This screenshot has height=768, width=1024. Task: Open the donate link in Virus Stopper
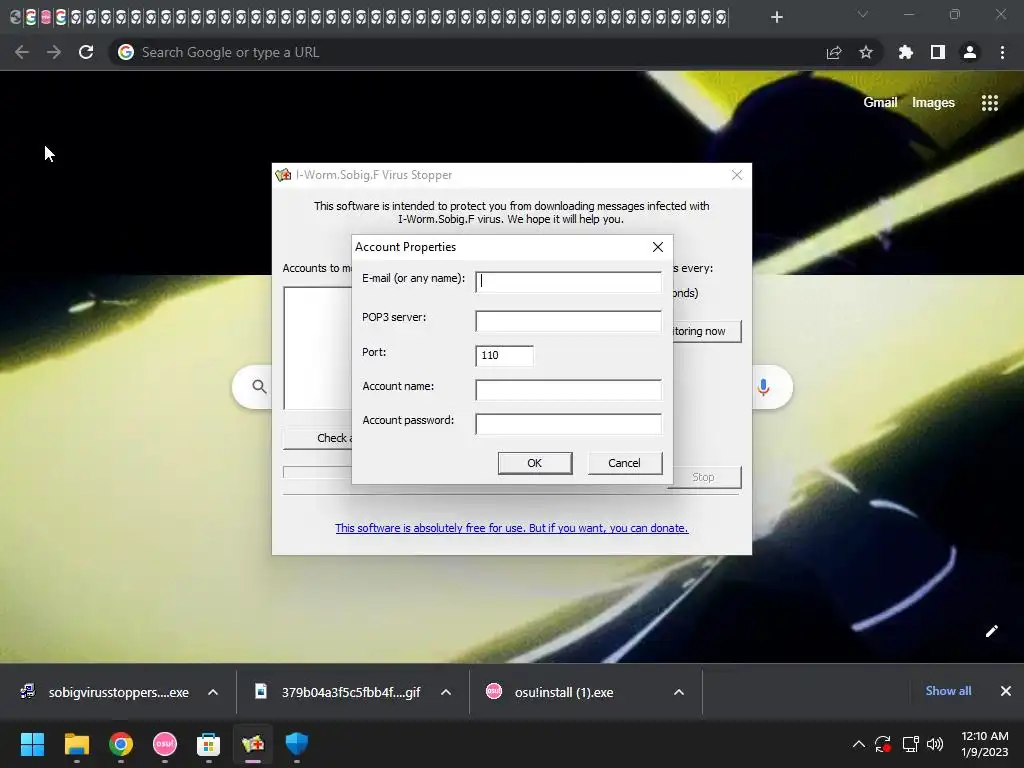tap(511, 528)
